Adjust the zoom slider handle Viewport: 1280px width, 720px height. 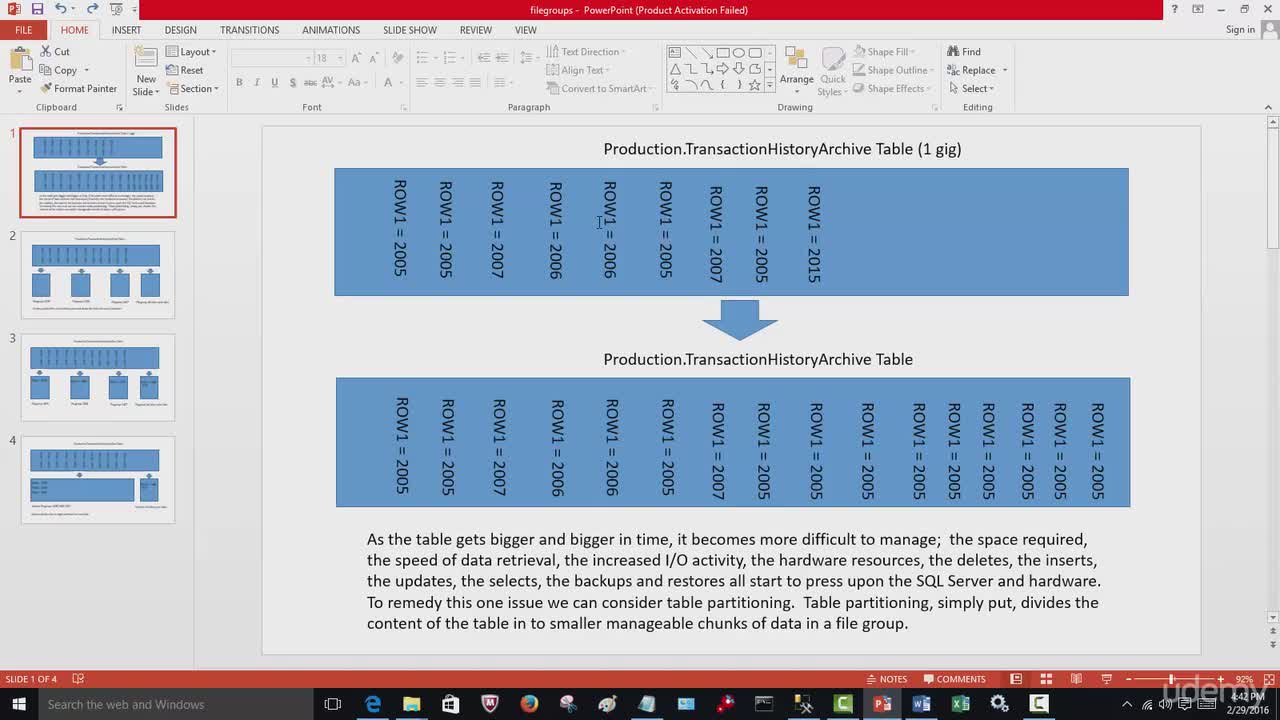pos(1171,679)
